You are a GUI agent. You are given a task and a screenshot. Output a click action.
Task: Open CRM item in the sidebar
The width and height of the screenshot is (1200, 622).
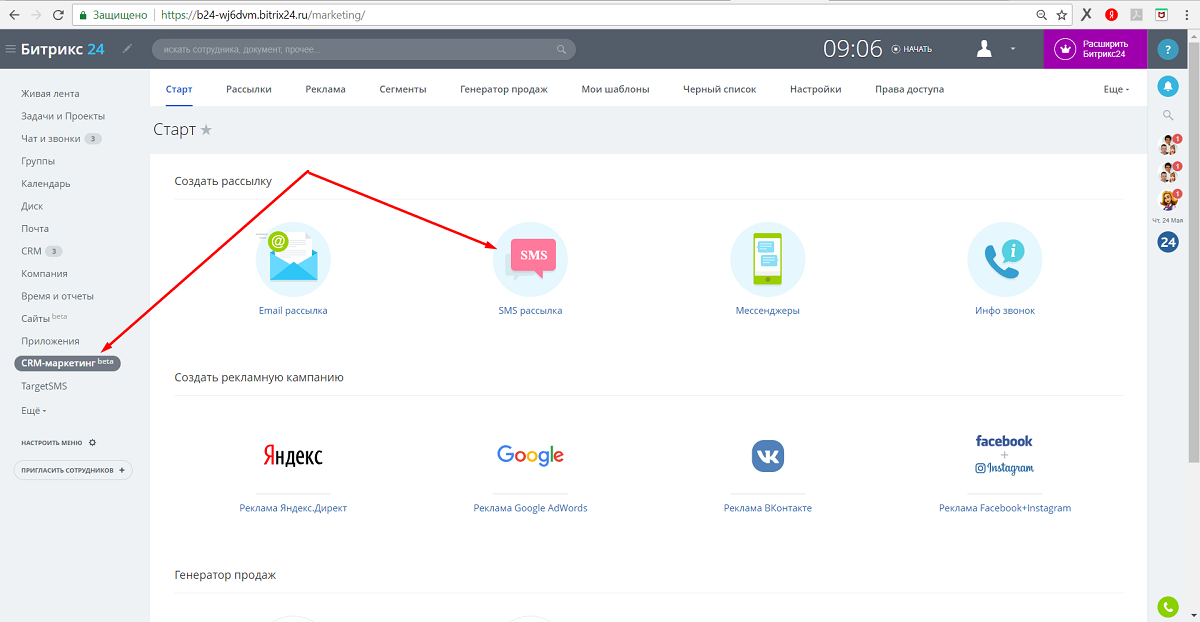[31, 251]
